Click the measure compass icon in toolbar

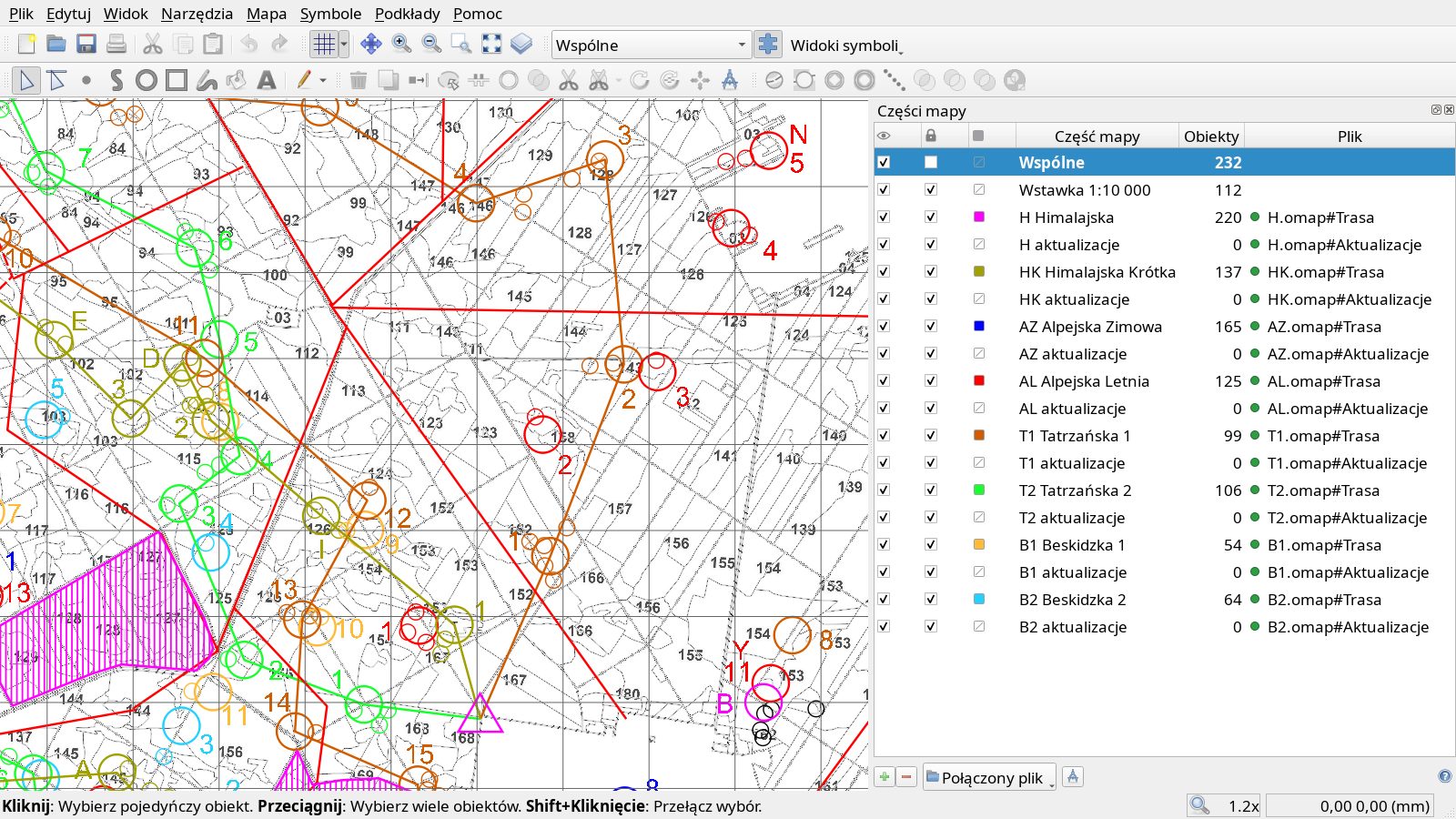coord(730,80)
